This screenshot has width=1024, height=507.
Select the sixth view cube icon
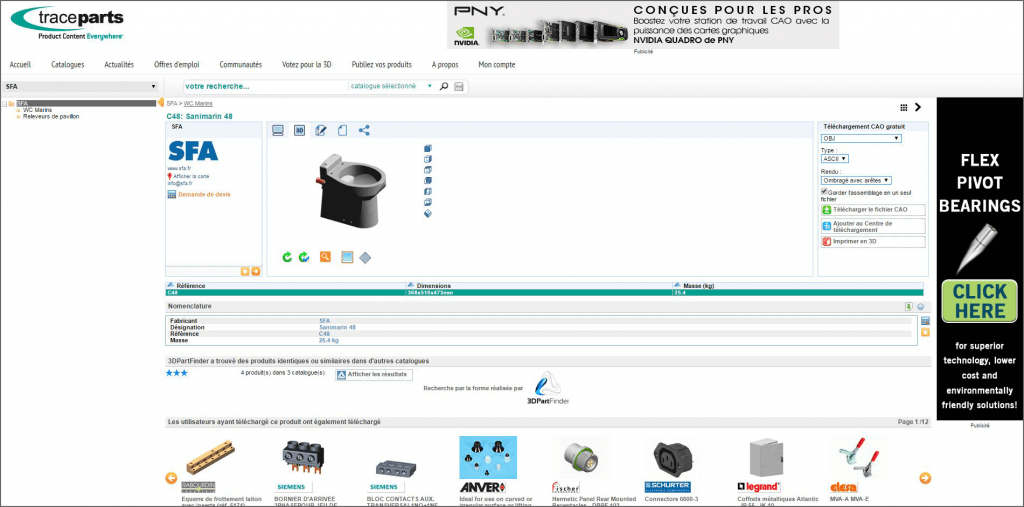coord(428,203)
